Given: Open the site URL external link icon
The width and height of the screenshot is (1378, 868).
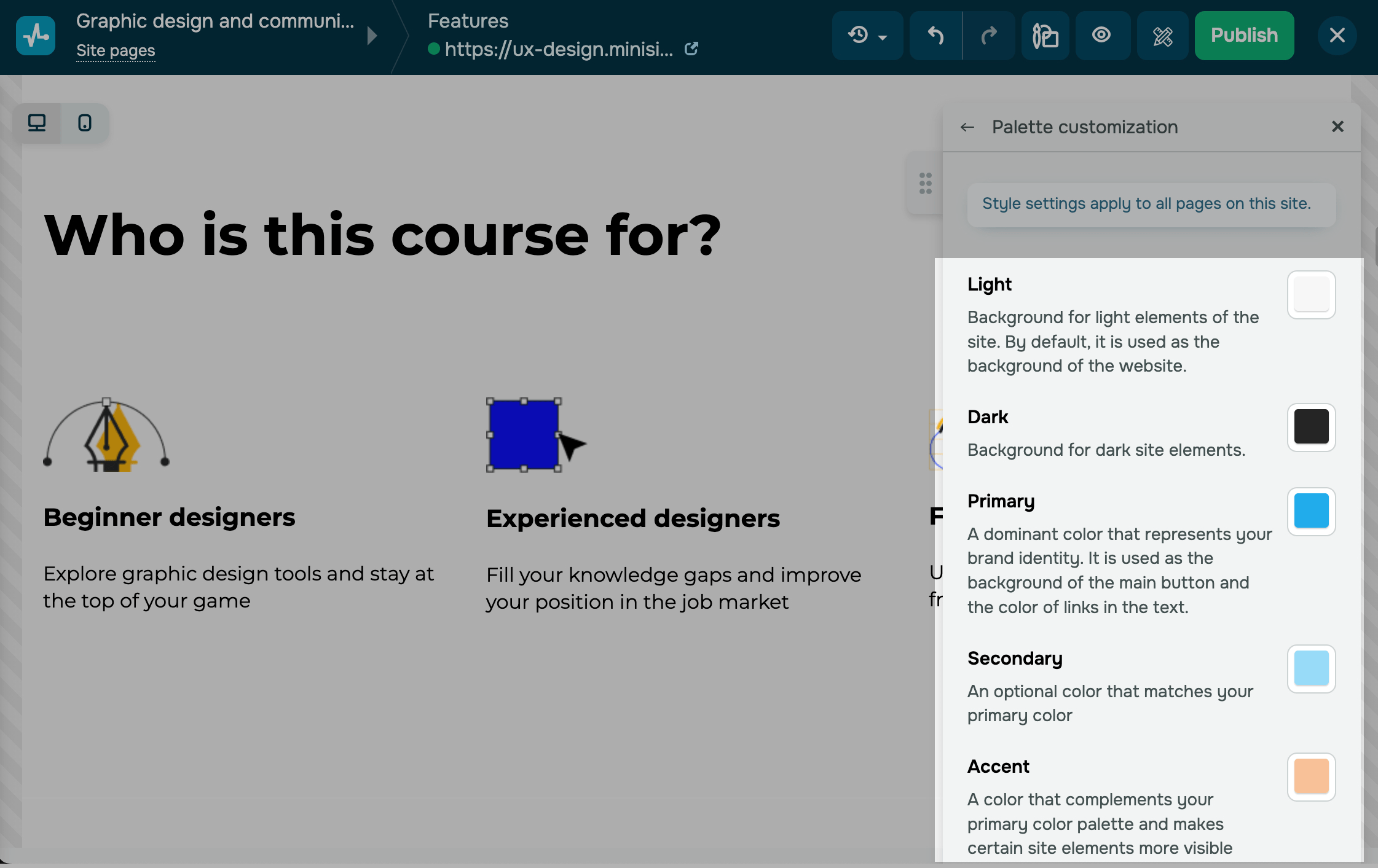Looking at the screenshot, I should [x=691, y=49].
